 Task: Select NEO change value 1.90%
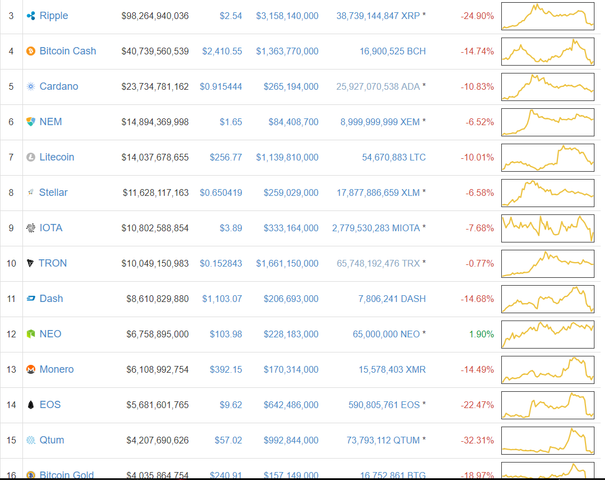tap(482, 334)
